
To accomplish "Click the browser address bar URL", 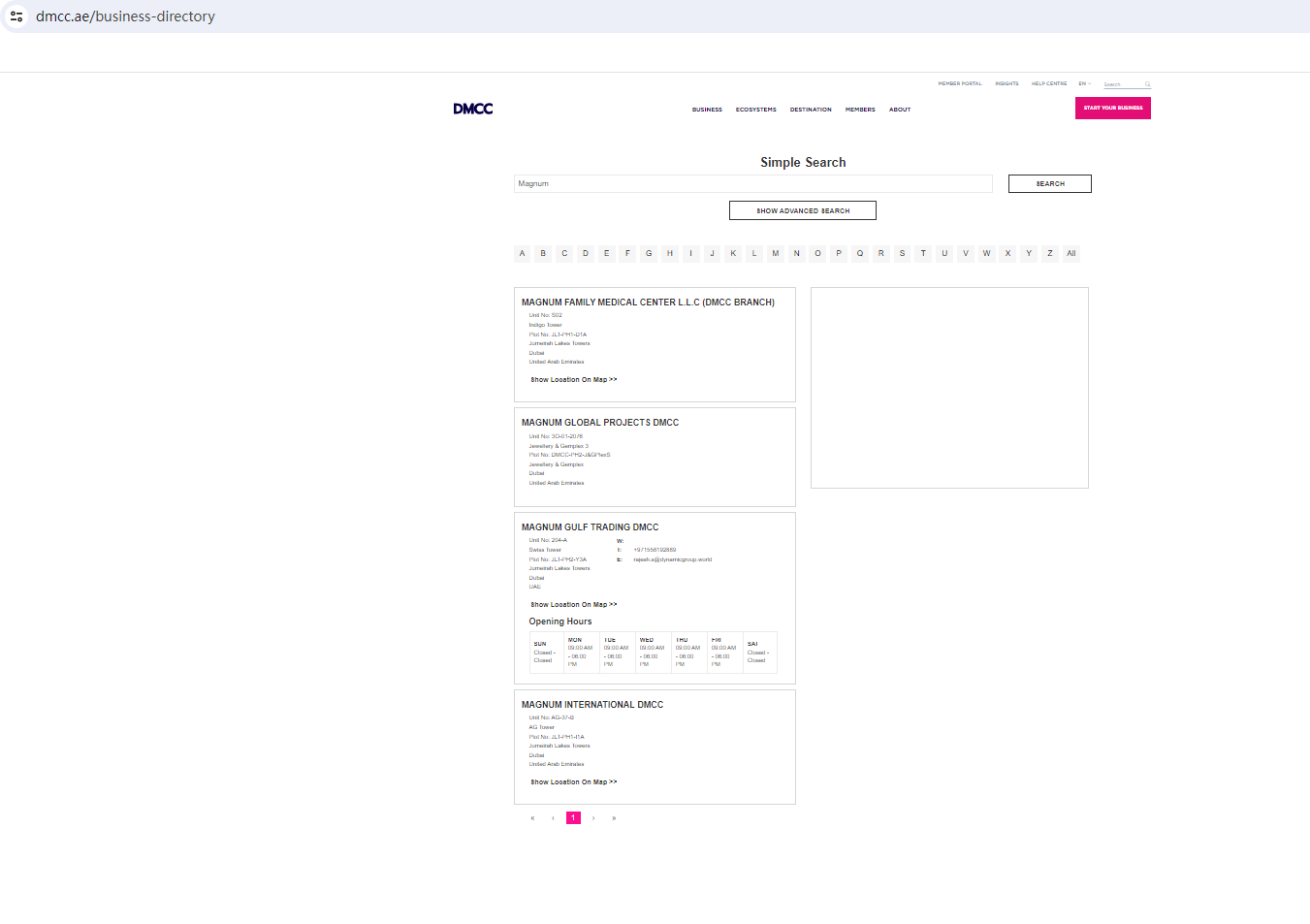I will [126, 16].
